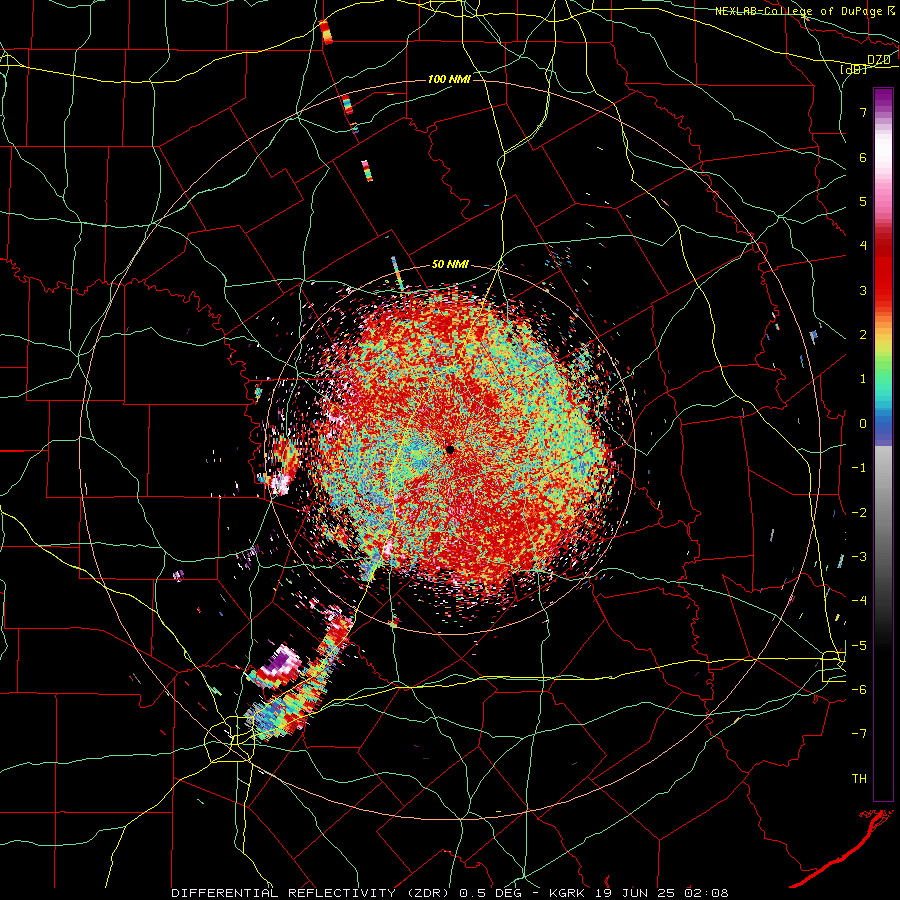Viewport: 900px width, 900px height.
Task: Click the 4 value on color scale
Action: coord(863,246)
